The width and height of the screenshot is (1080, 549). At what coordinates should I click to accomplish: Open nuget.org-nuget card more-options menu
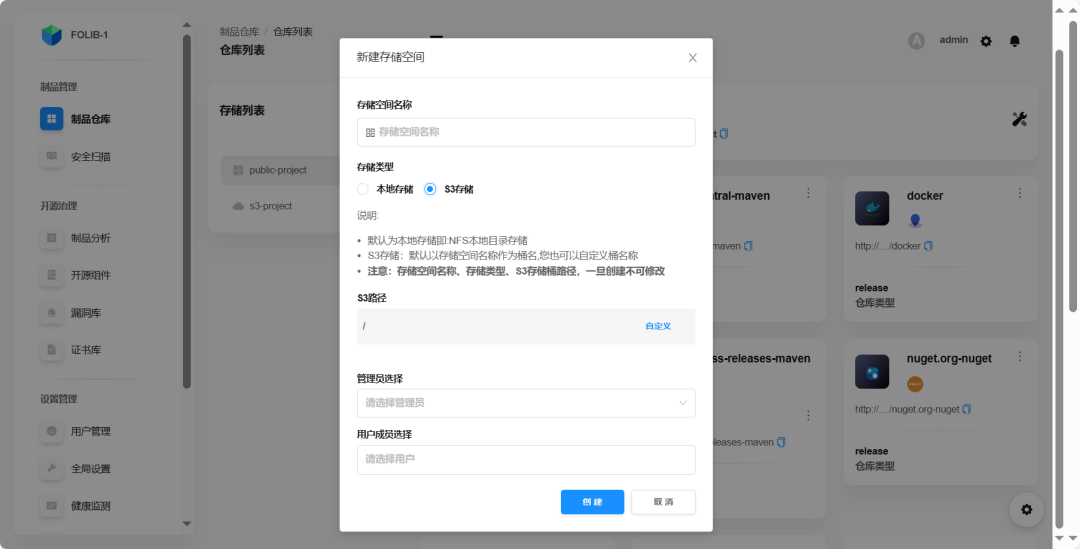(x=1020, y=357)
